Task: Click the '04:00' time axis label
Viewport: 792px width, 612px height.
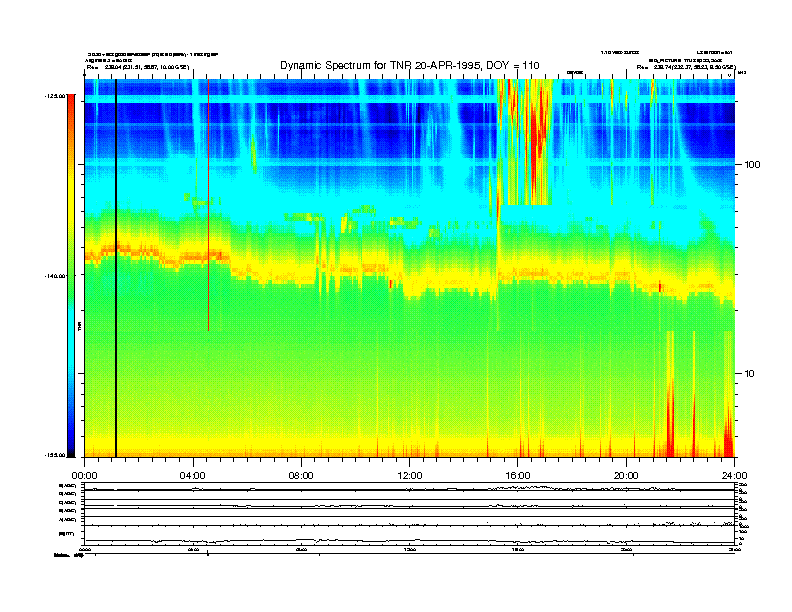Action: click(x=193, y=476)
